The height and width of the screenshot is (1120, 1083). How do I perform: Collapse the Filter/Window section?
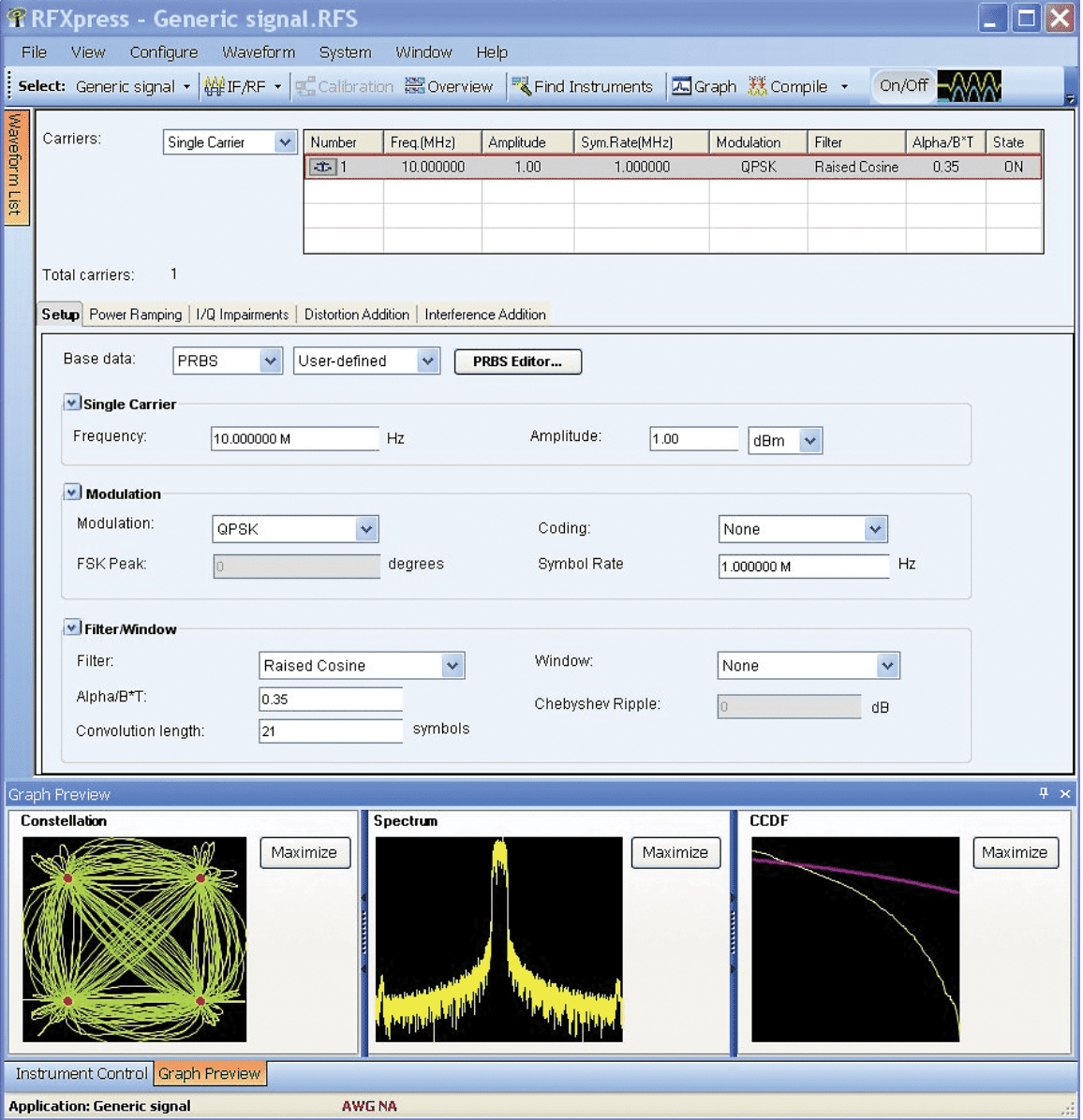(71, 627)
